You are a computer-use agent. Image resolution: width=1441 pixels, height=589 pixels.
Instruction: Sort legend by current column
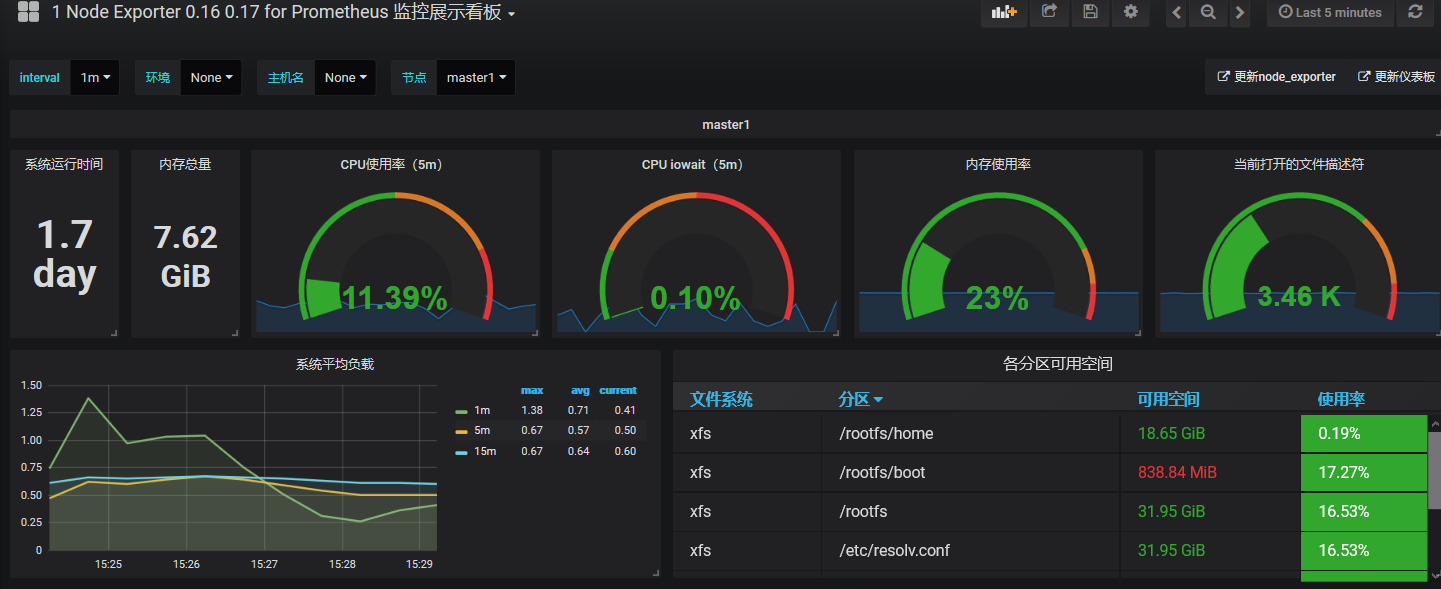(618, 390)
